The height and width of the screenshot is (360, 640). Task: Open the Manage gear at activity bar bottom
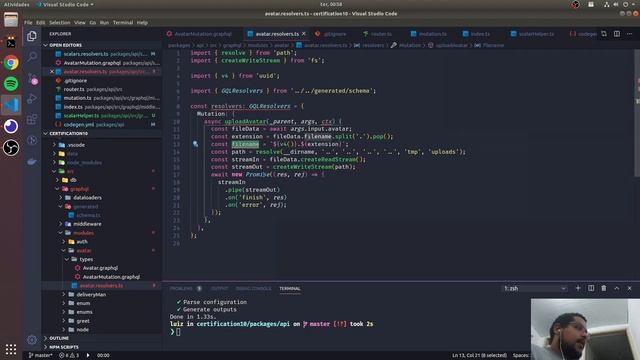click(x=32, y=339)
